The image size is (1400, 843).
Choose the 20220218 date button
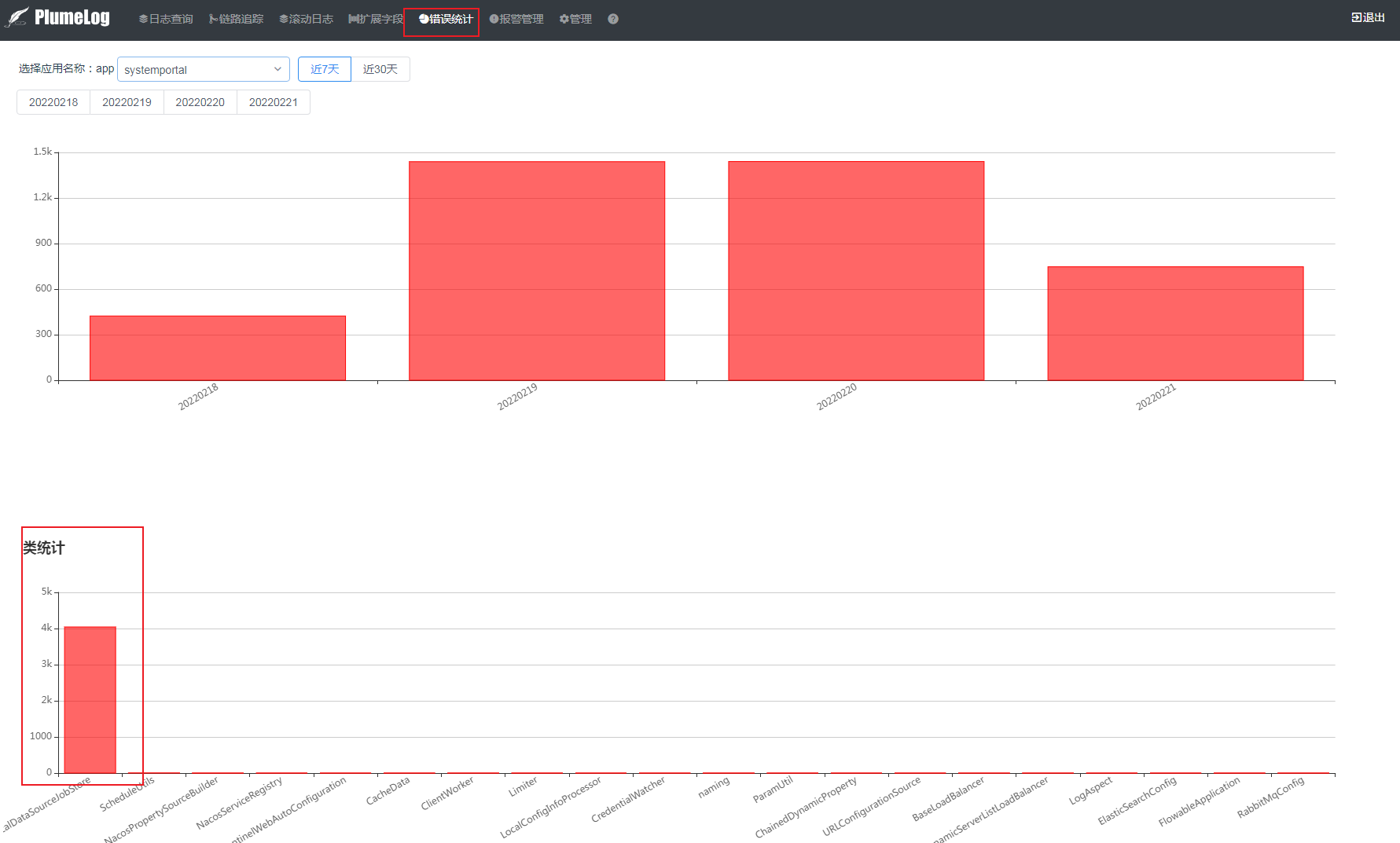click(53, 102)
